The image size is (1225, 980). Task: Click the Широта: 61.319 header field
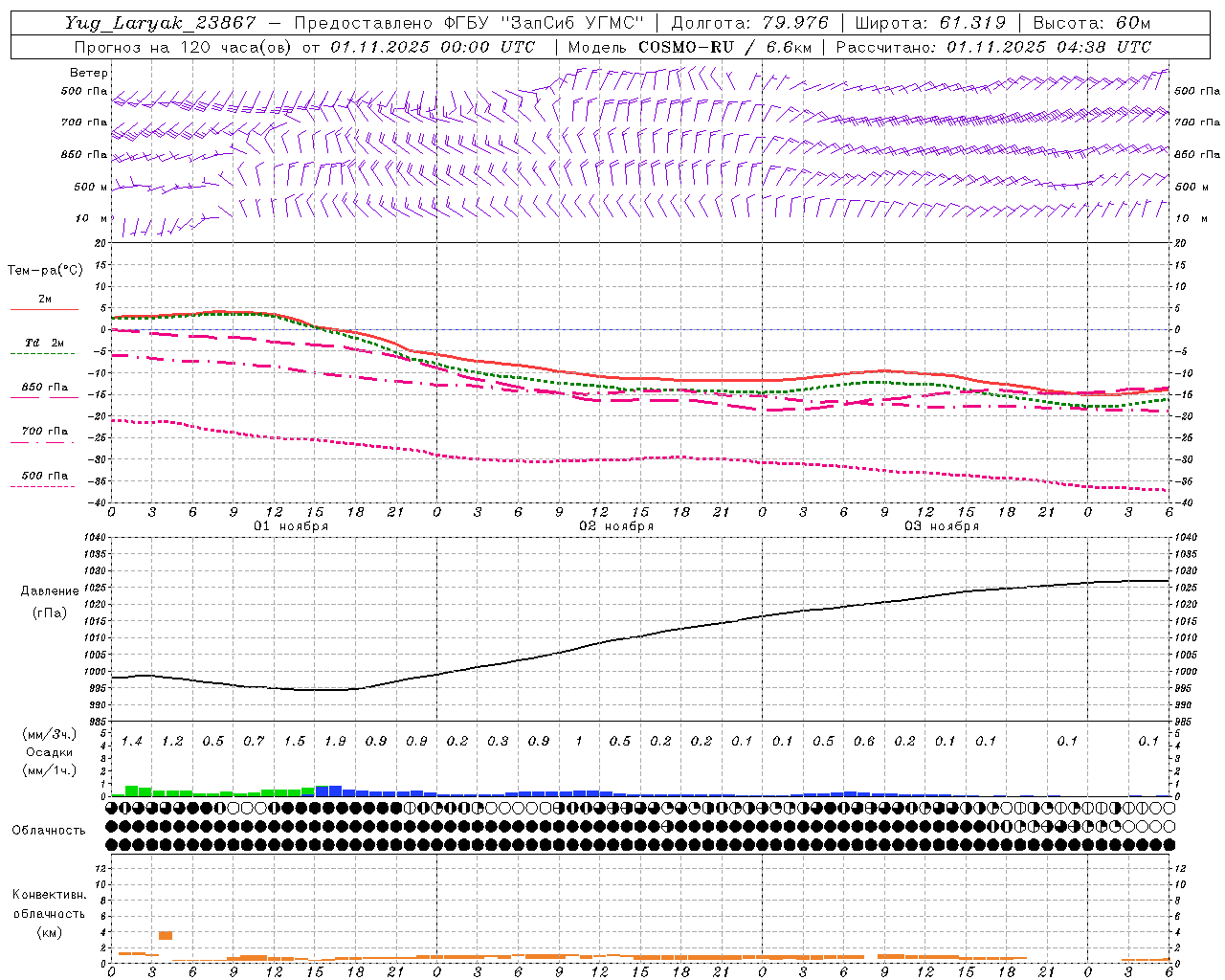[x=930, y=23]
